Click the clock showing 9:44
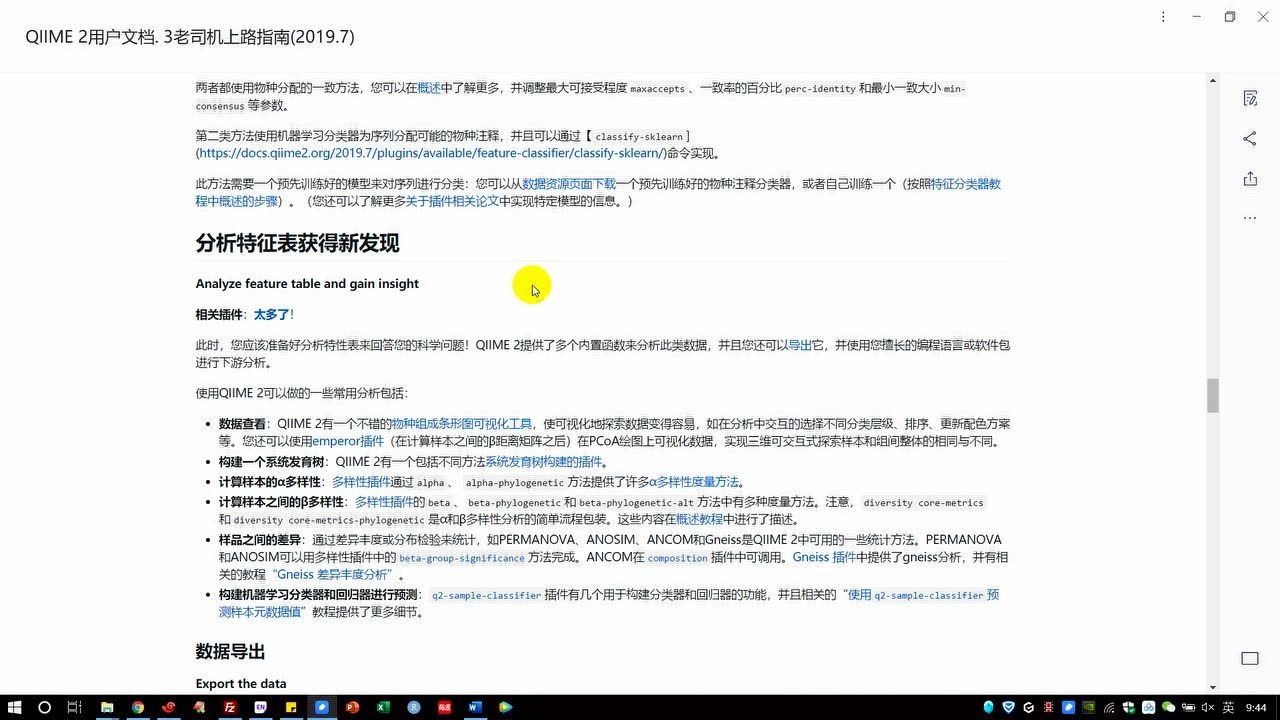The height and width of the screenshot is (720, 1280). click(1256, 707)
